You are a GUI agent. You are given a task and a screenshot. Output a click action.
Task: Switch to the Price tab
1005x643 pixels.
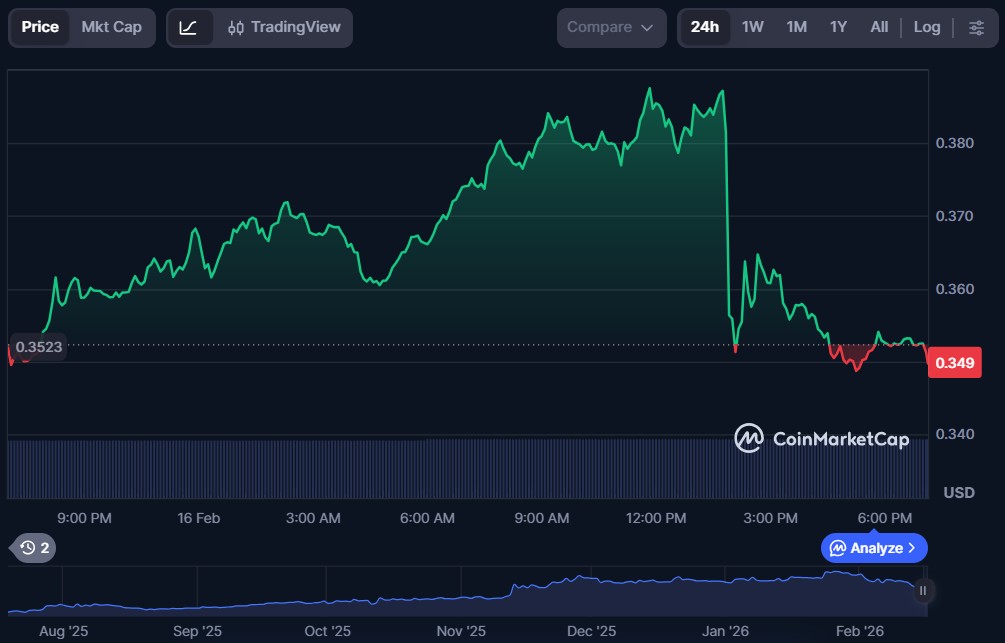[x=40, y=27]
